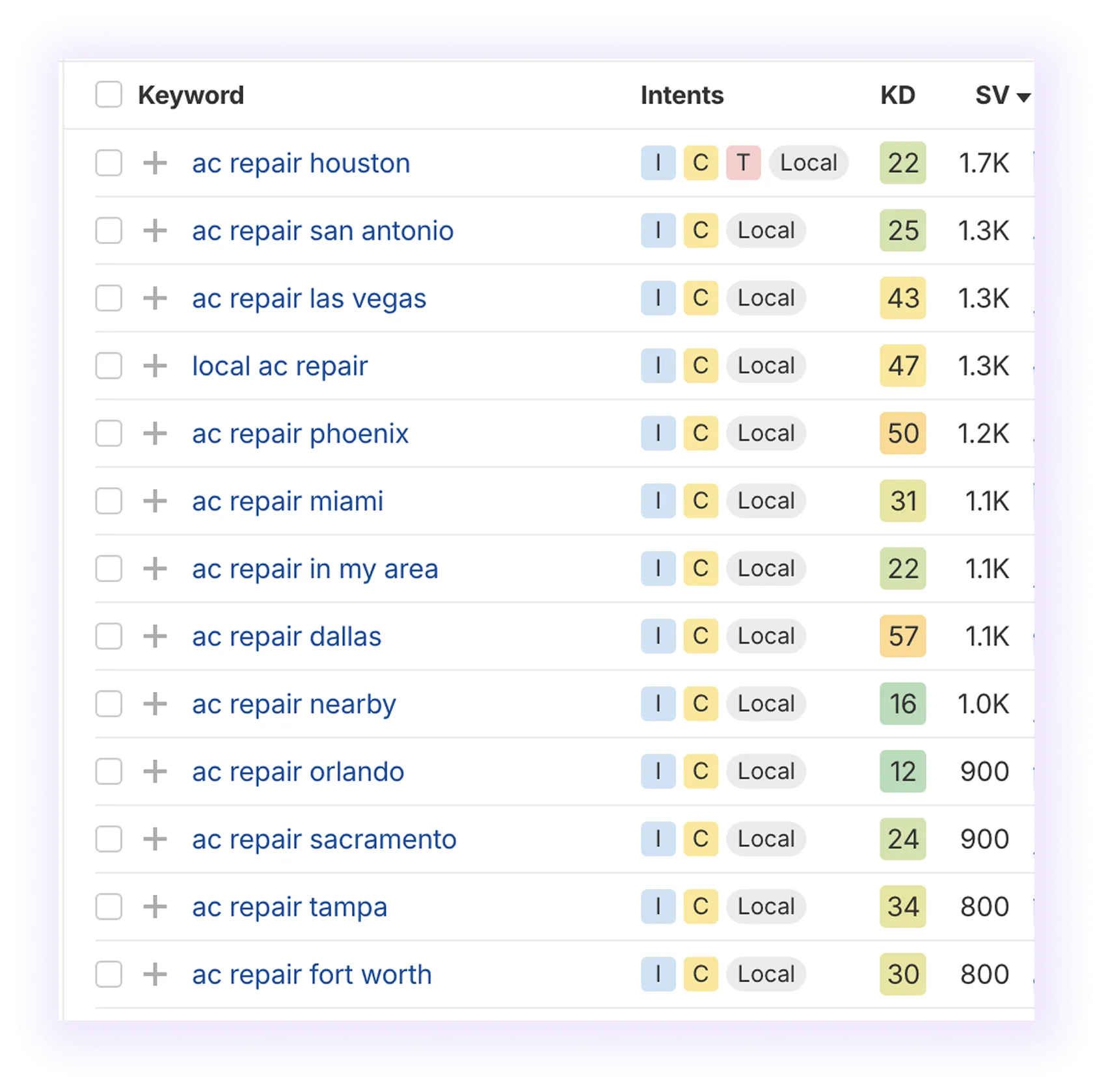The height and width of the screenshot is (1092, 1106).
Task: Click the Commercial intent badge for ac repair dallas
Action: click(701, 636)
